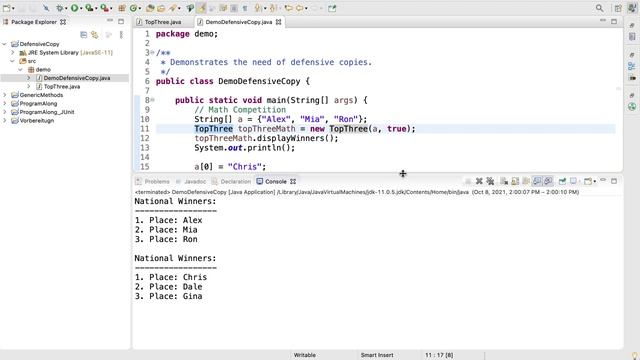The image size is (640, 360).
Task: Click the Task List icon in right trim
Action: click(632, 37)
